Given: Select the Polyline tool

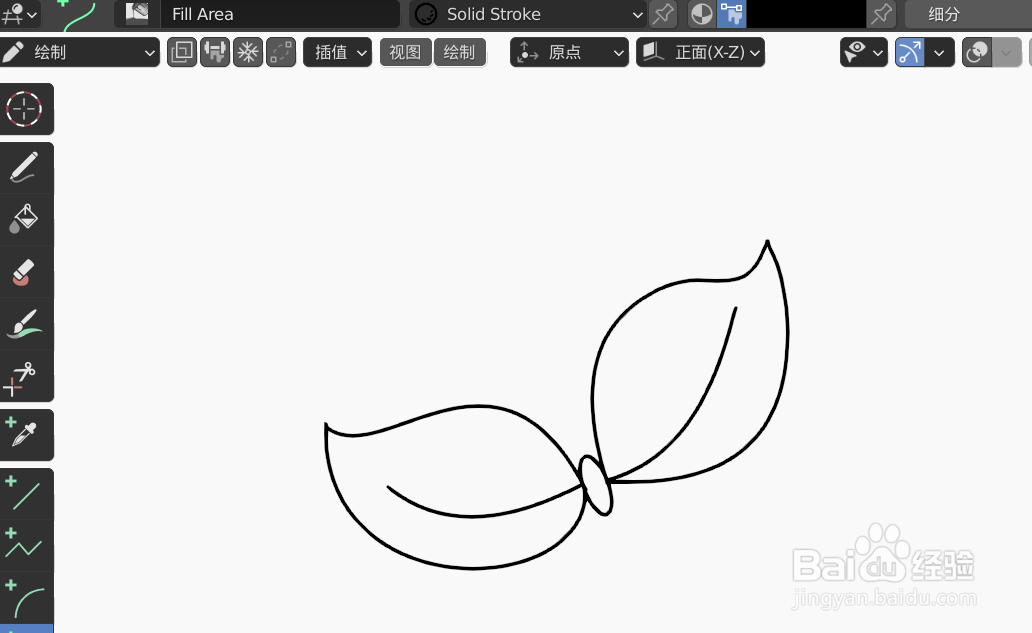Looking at the screenshot, I should tap(27, 544).
